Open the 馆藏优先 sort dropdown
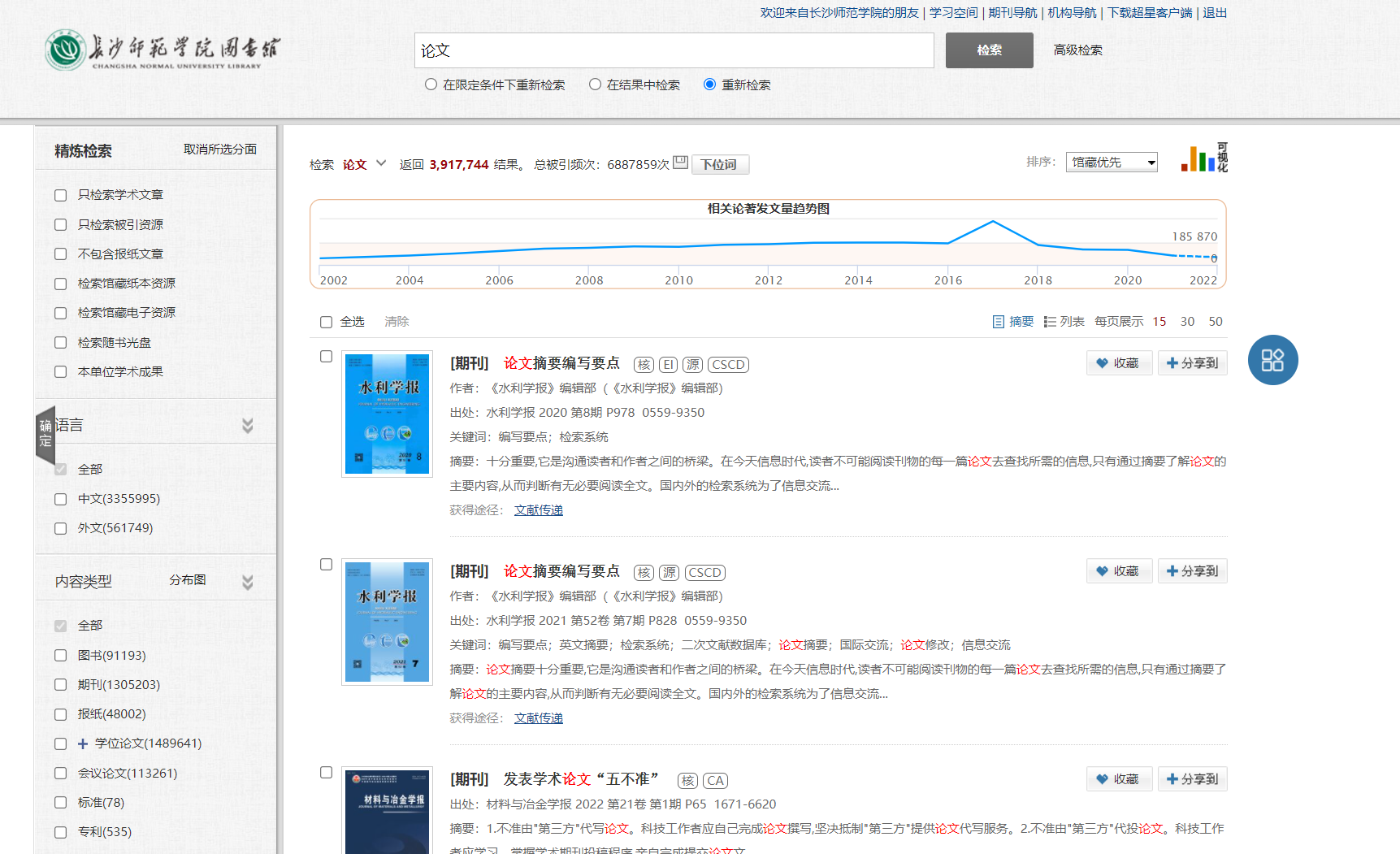The height and width of the screenshot is (854, 1400). 1112,163
